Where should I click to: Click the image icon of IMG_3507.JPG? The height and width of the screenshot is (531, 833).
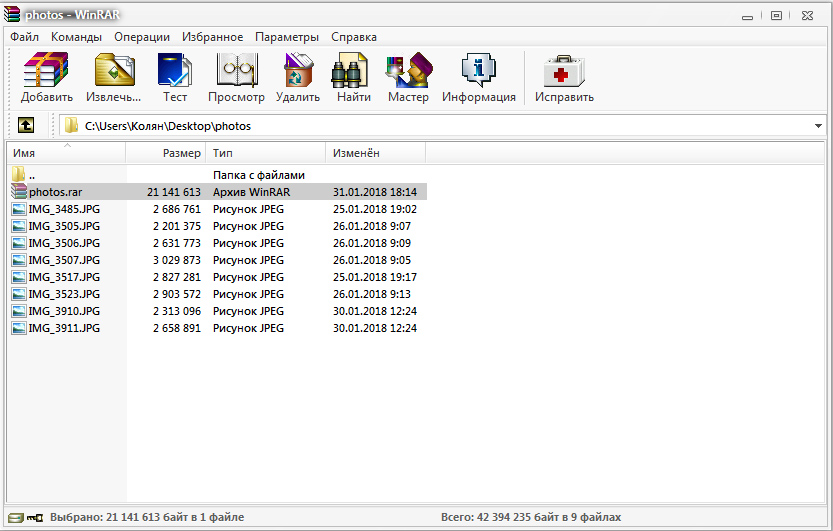pyautogui.click(x=19, y=260)
